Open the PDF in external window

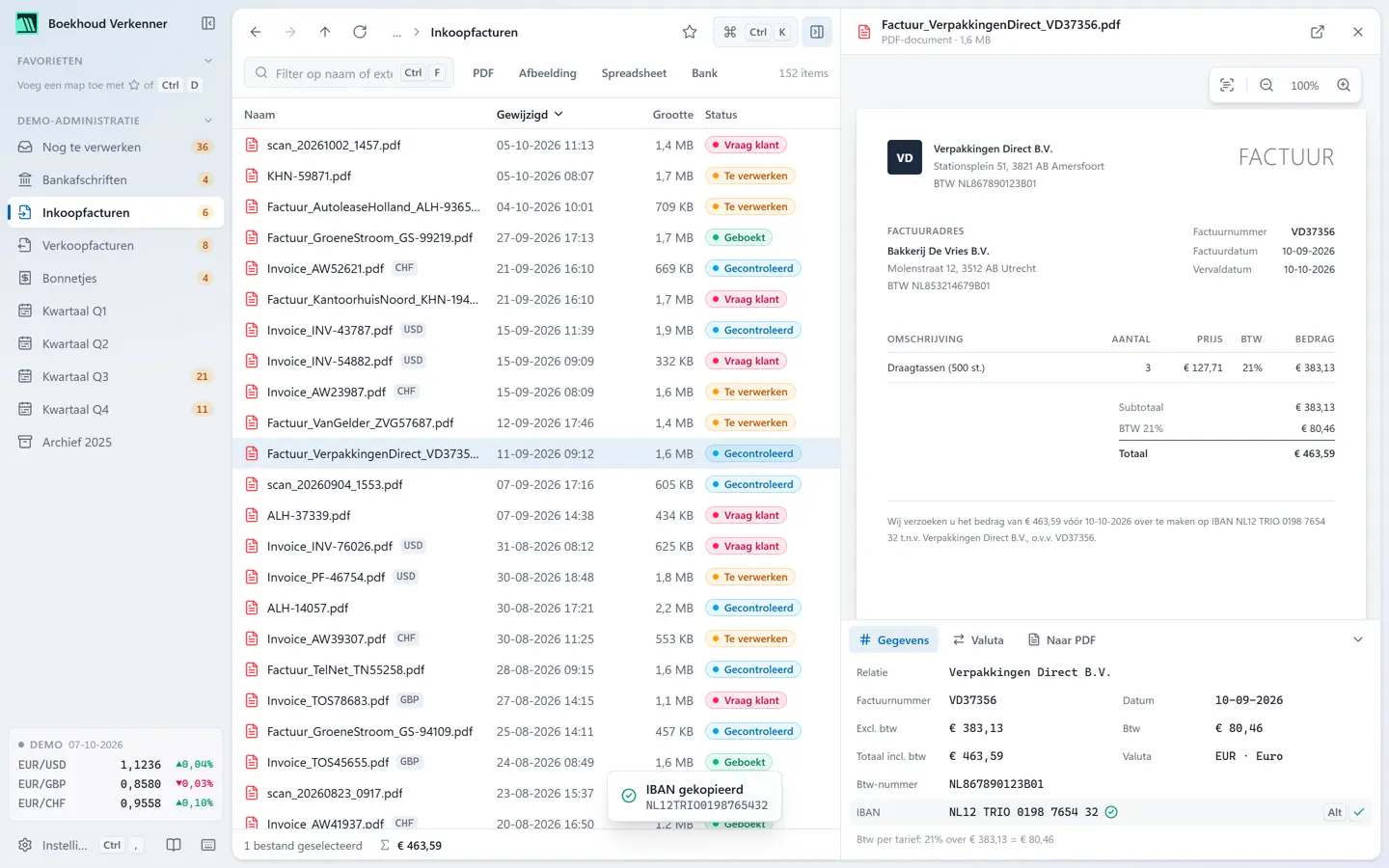(1318, 32)
